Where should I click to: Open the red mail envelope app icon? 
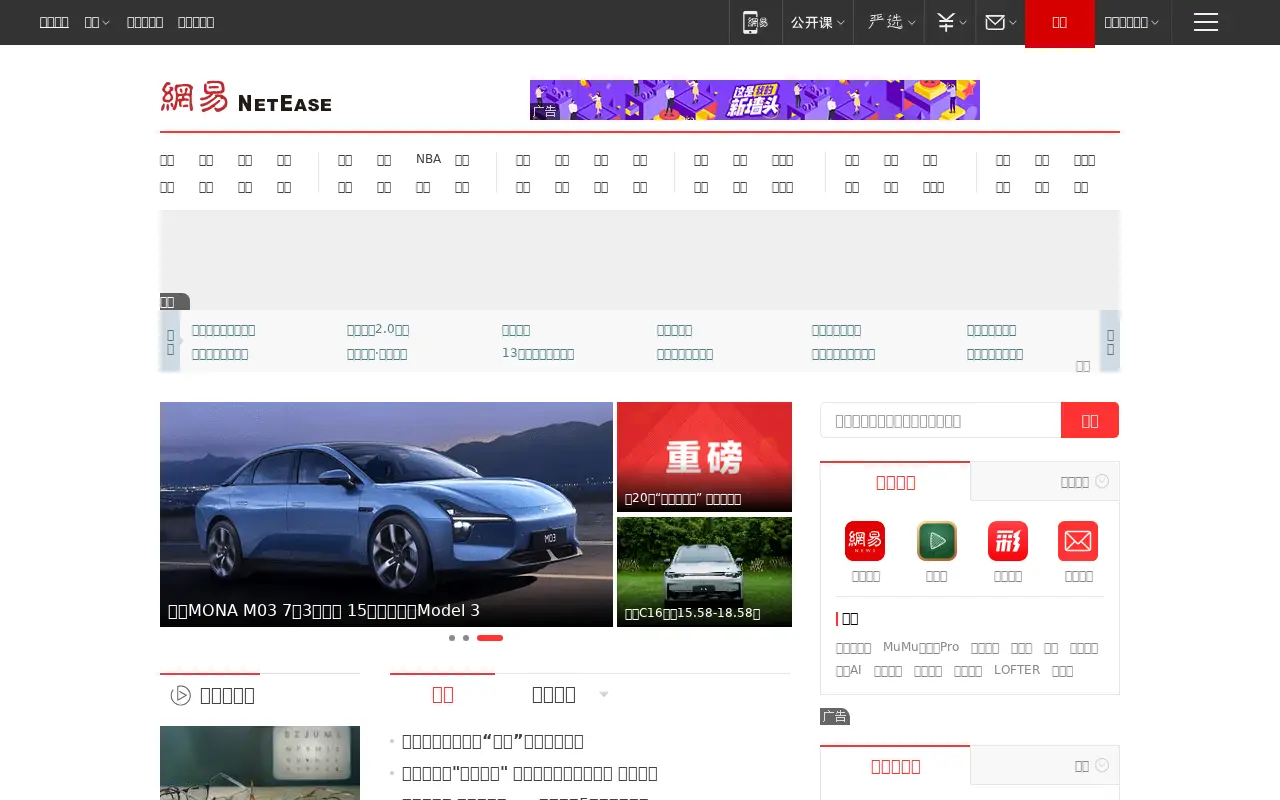[x=1078, y=541]
